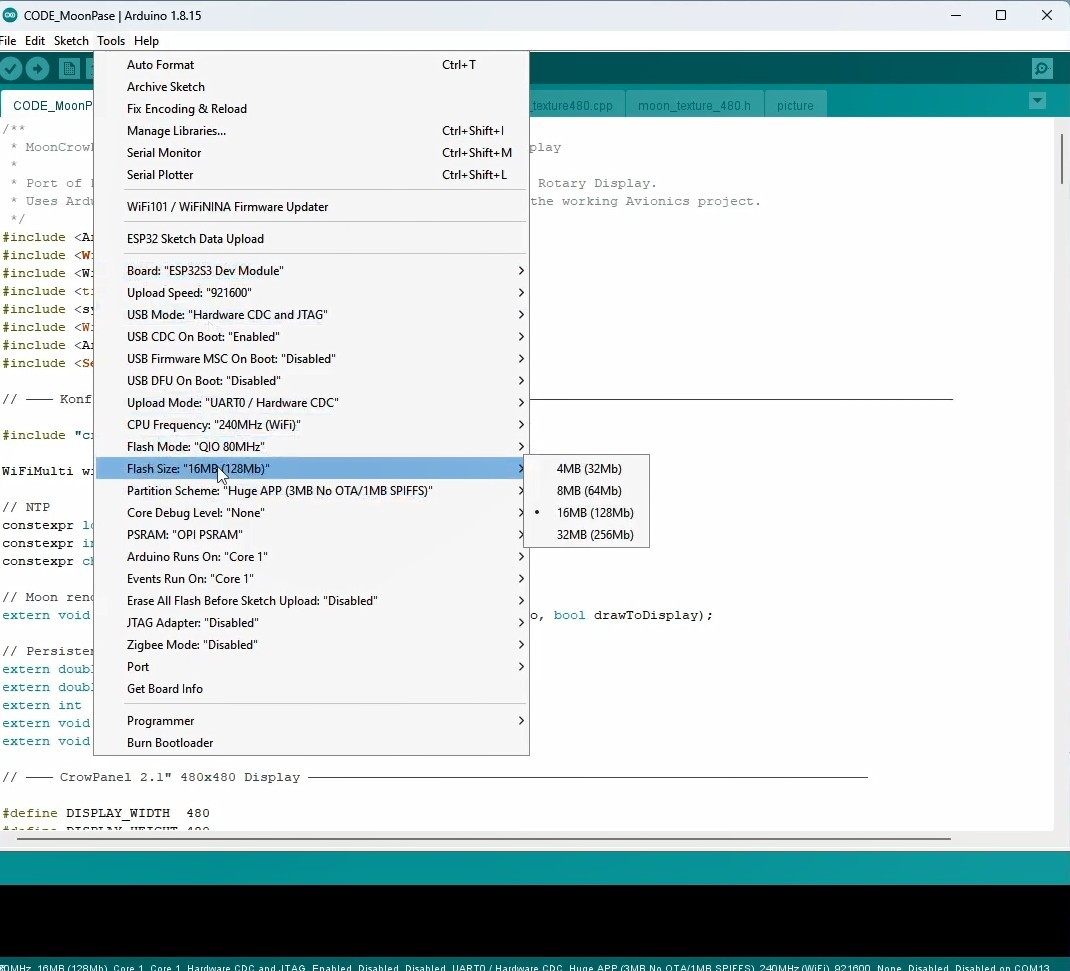This screenshot has width=1070, height=971.
Task: Open Upload Mode UART0 option
Action: [312, 403]
